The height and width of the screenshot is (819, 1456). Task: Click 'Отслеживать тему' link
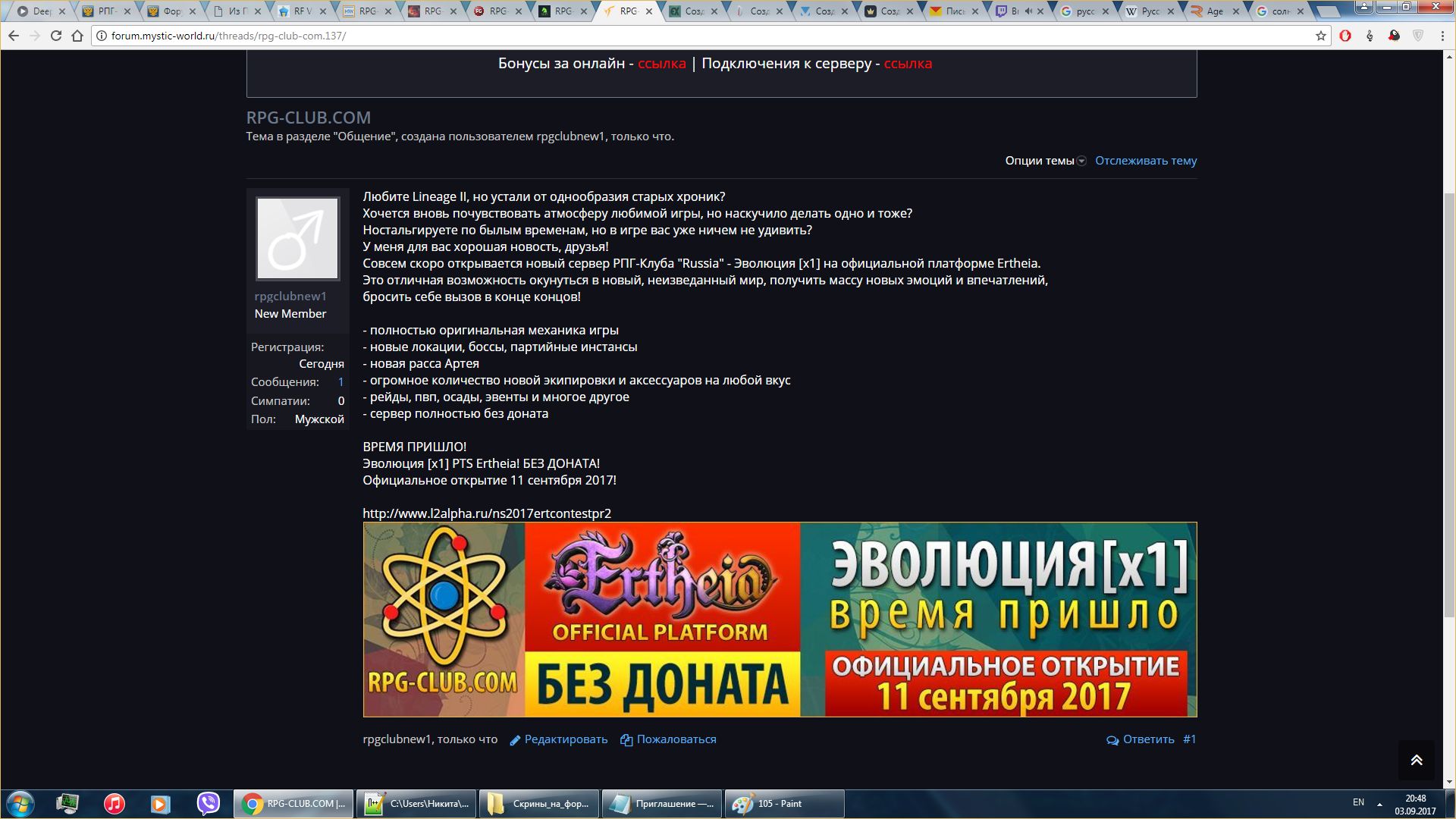point(1146,161)
